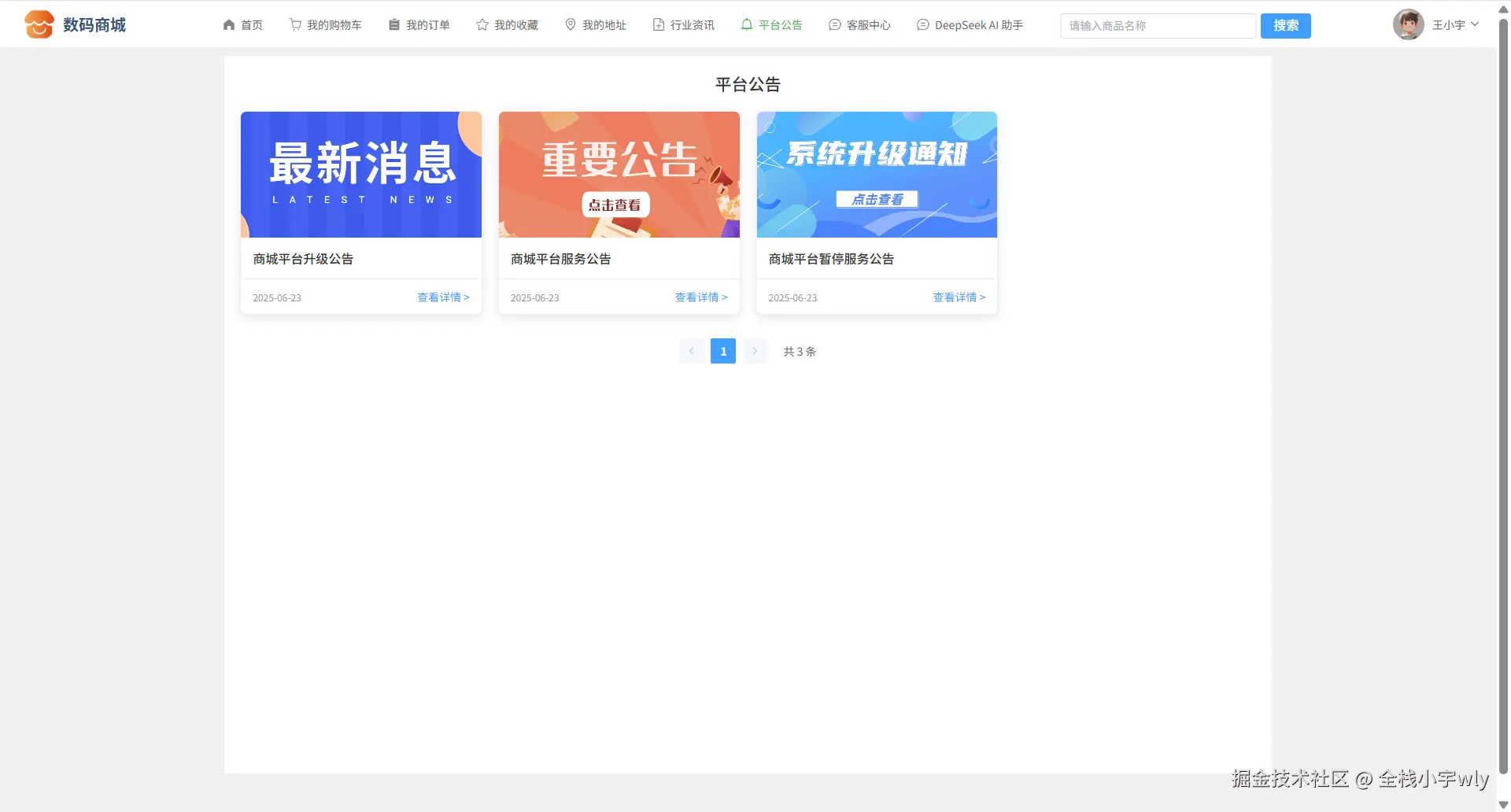Click title 商城平台暂停服务公告

click(x=831, y=259)
